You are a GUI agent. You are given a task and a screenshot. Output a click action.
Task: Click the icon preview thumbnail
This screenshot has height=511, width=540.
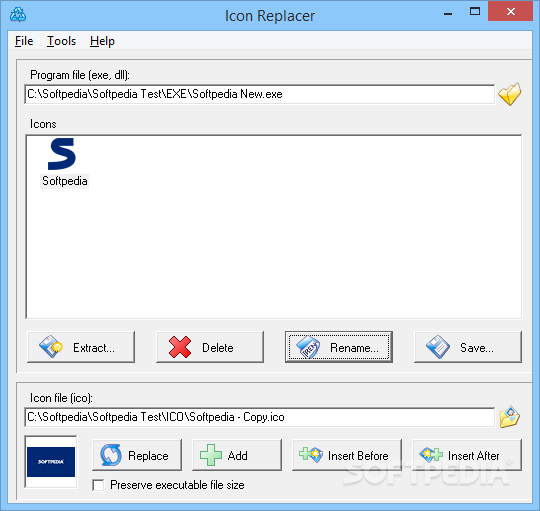click(x=51, y=462)
